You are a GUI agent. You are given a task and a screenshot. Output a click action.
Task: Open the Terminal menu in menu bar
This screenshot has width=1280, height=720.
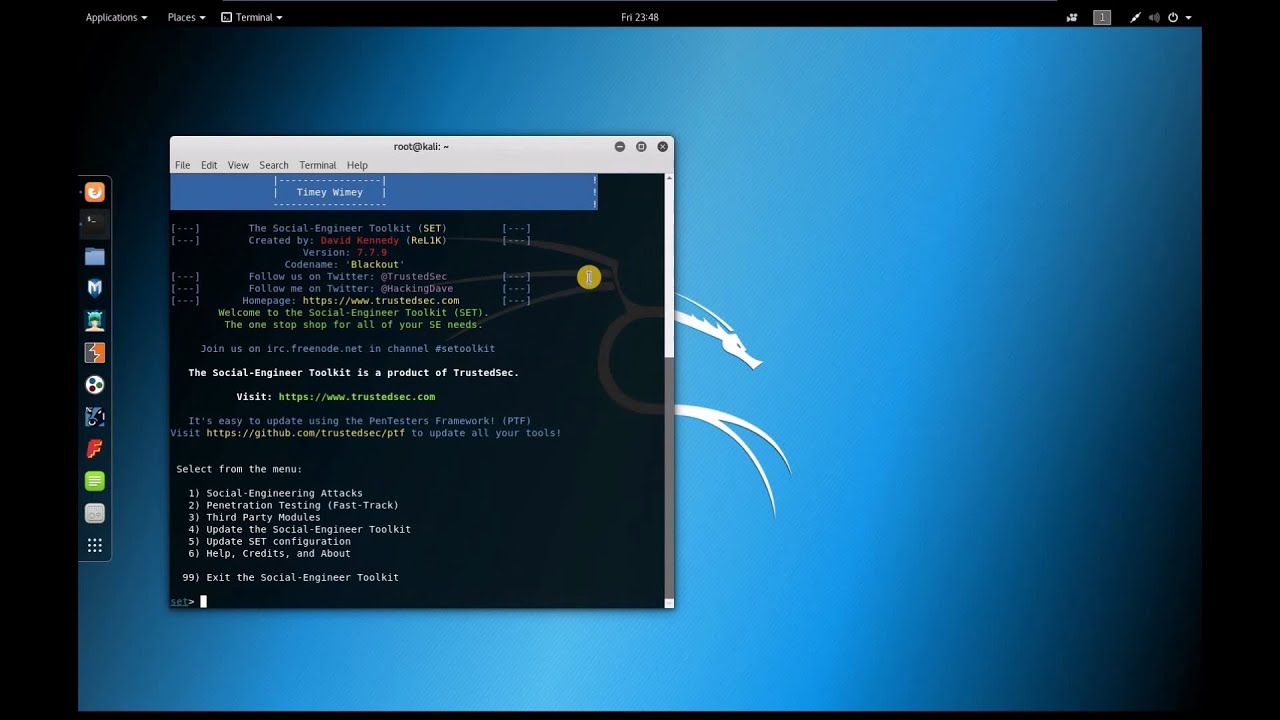(x=318, y=165)
